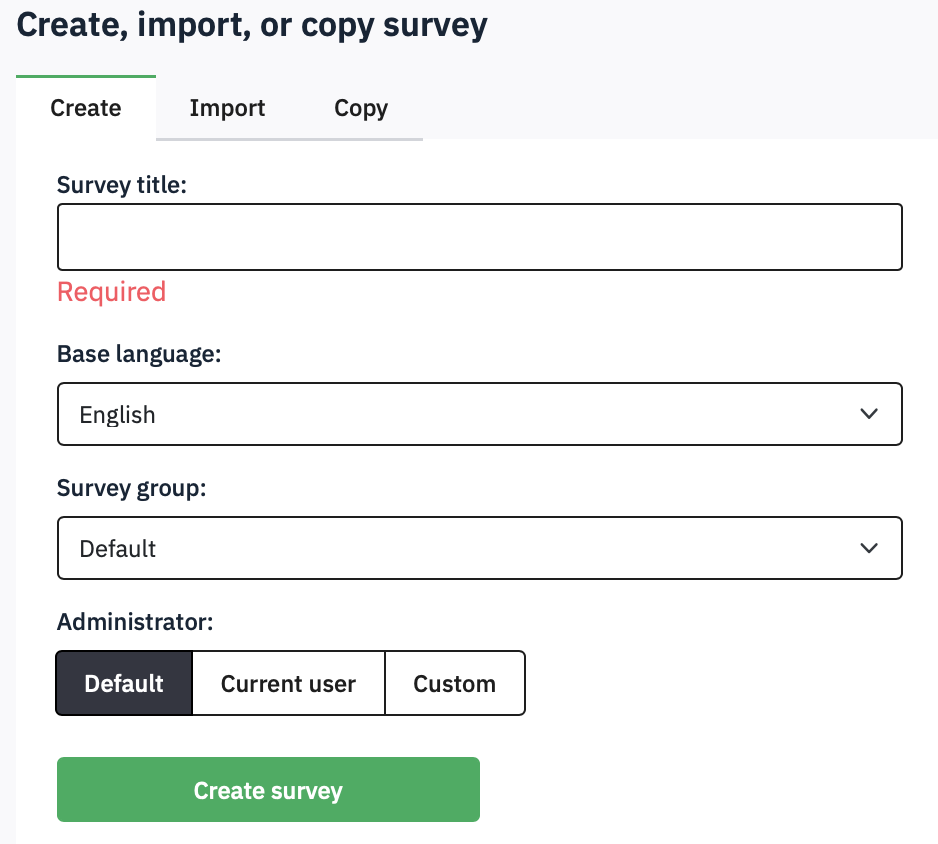The width and height of the screenshot is (938, 844).
Task: Open the Base language combo box showing English
Action: click(x=480, y=414)
